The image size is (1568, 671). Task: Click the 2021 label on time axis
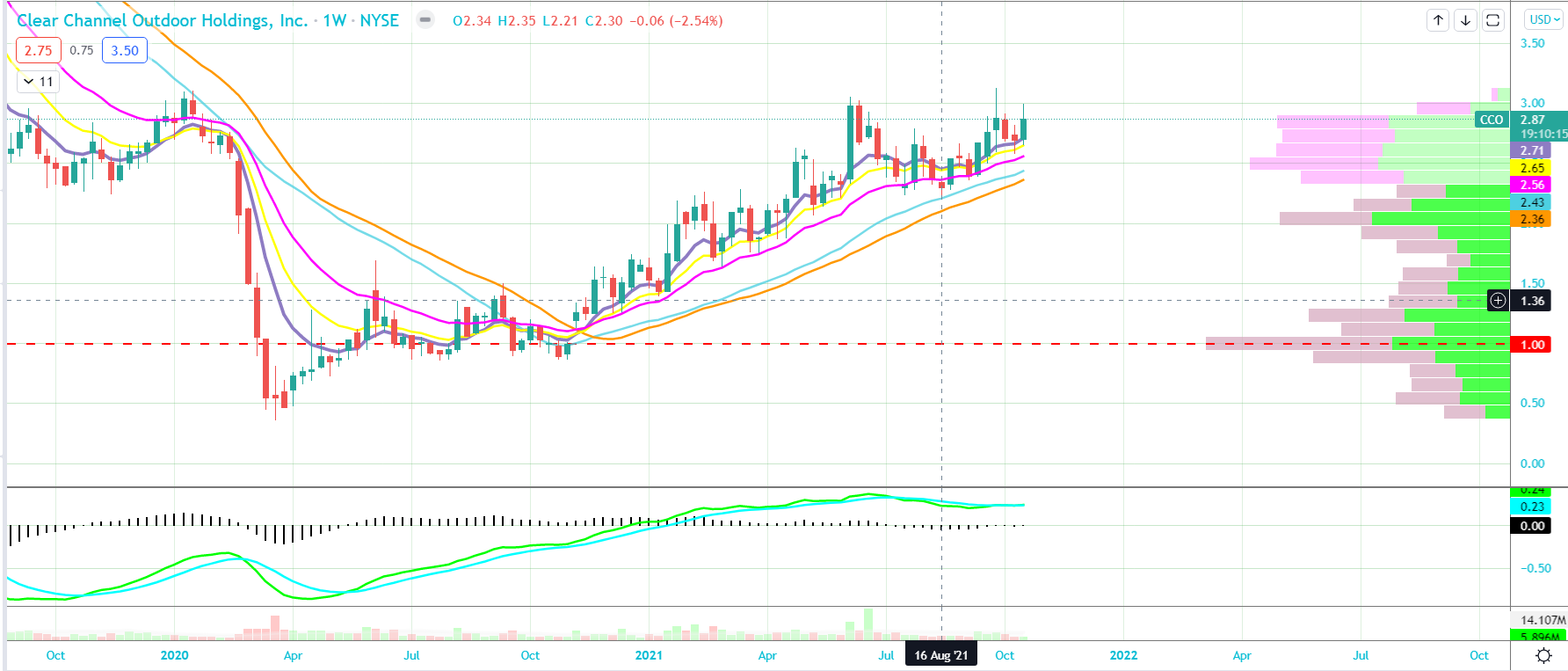[649, 655]
